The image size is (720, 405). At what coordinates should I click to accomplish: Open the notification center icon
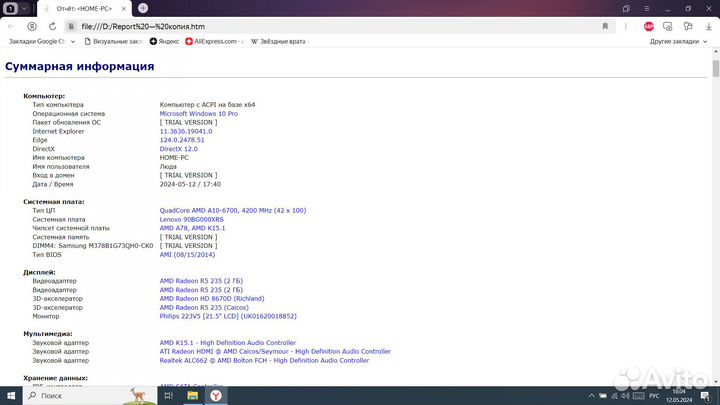click(x=706, y=395)
